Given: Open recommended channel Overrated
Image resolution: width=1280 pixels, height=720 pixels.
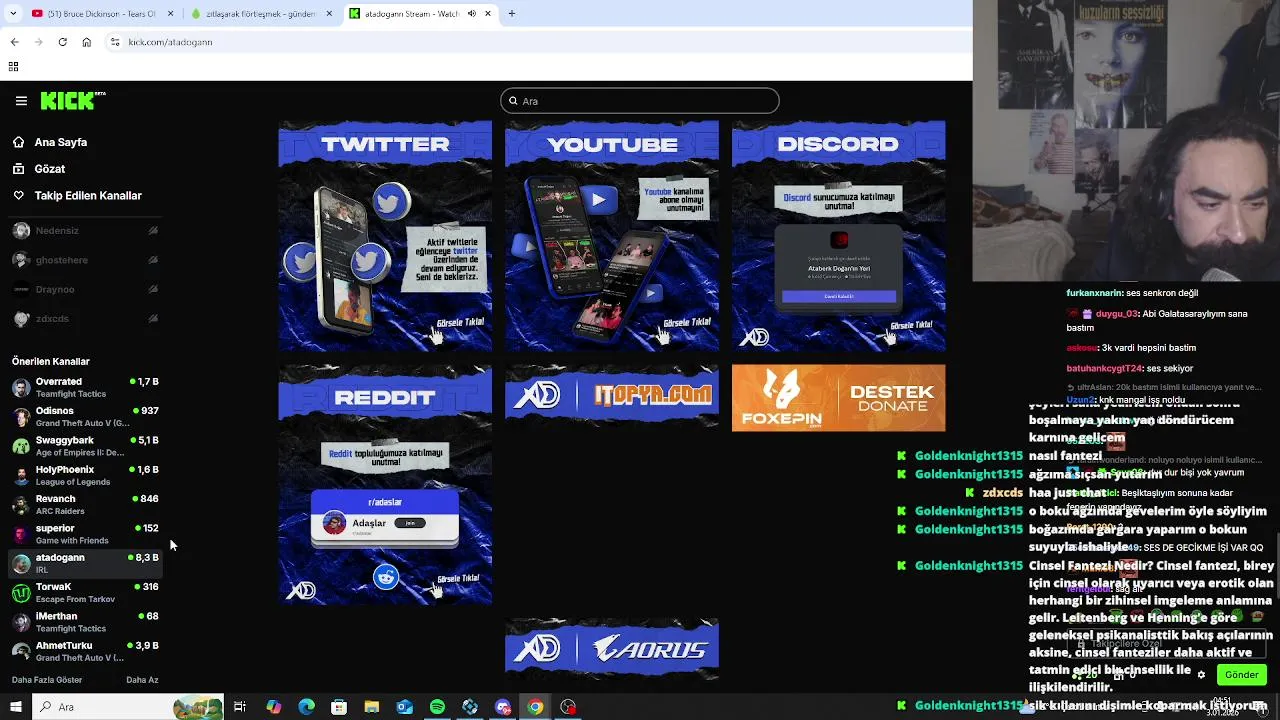Looking at the screenshot, I should tap(85, 388).
